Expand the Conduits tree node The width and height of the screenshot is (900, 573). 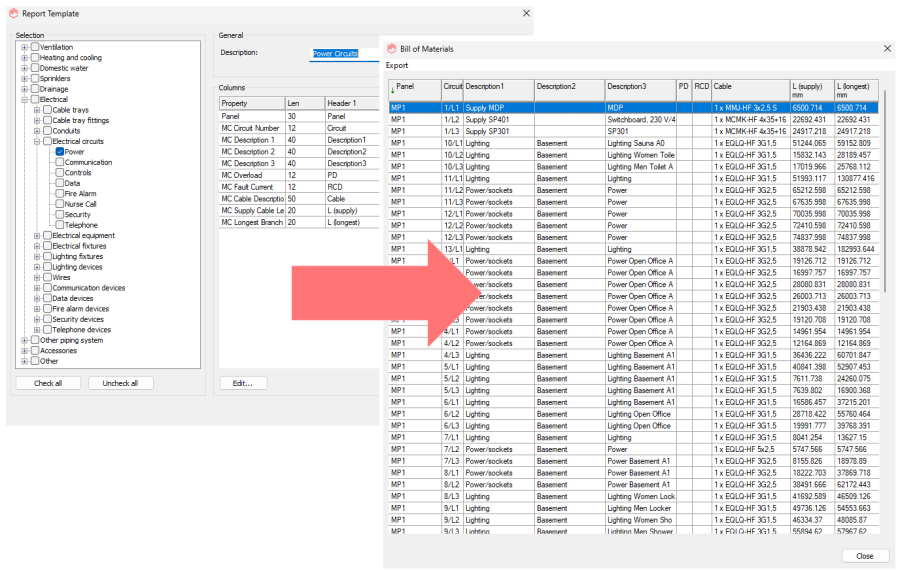pyautogui.click(x=37, y=131)
